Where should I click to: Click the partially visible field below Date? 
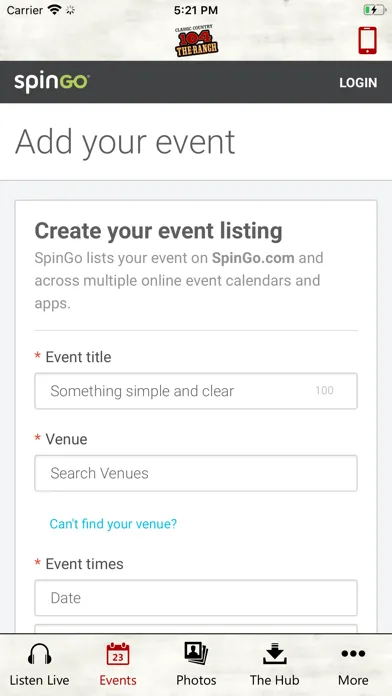click(x=196, y=629)
